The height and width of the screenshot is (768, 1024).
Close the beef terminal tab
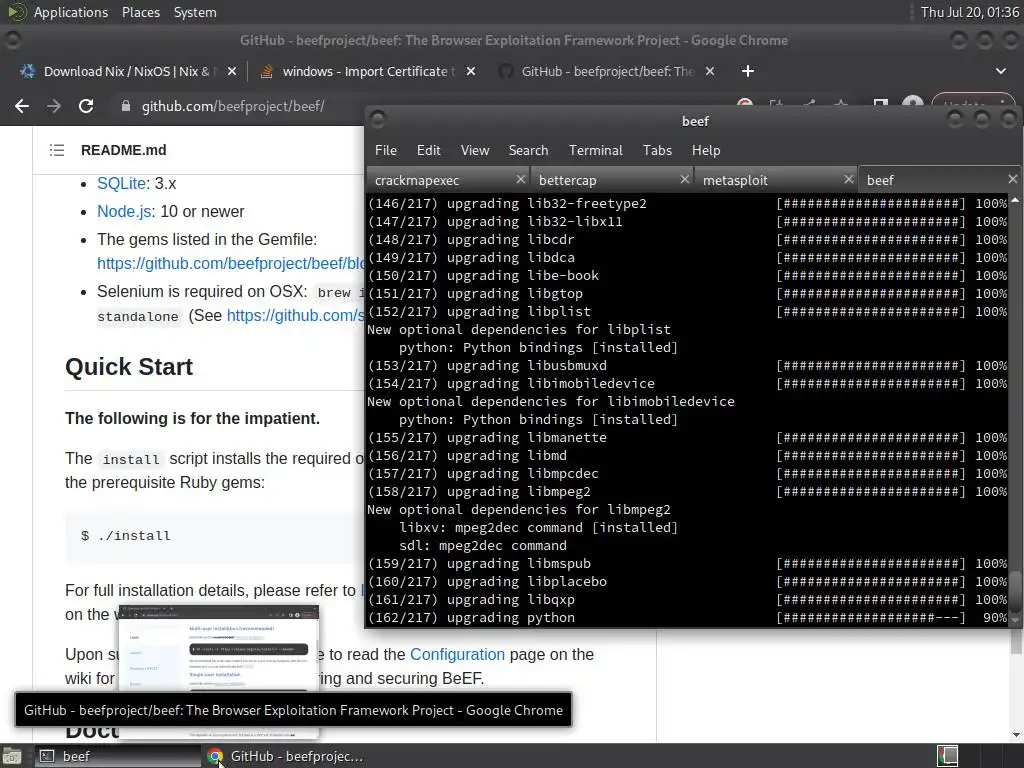tap(1012, 179)
